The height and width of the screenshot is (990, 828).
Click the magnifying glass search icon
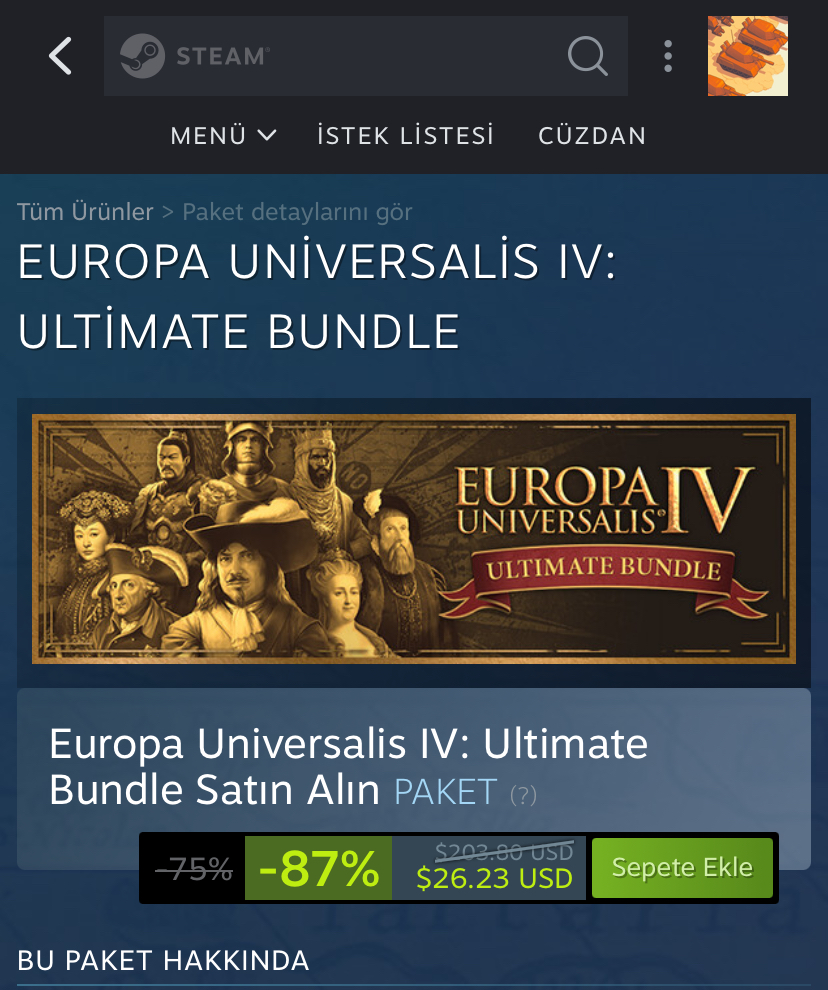(x=587, y=56)
